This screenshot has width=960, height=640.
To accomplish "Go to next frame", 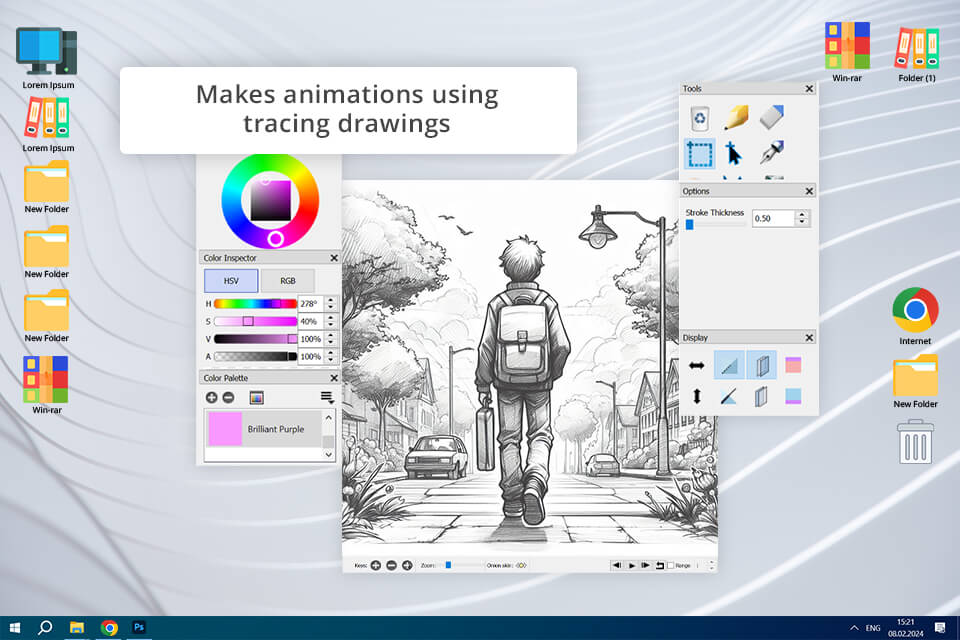I will coord(645,565).
